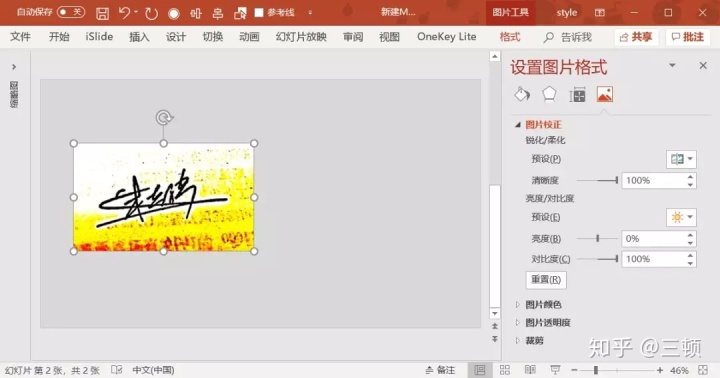This screenshot has width=720, height=378.
Task: Open the customize quick access toolbar arrow
Action: (x=310, y=13)
